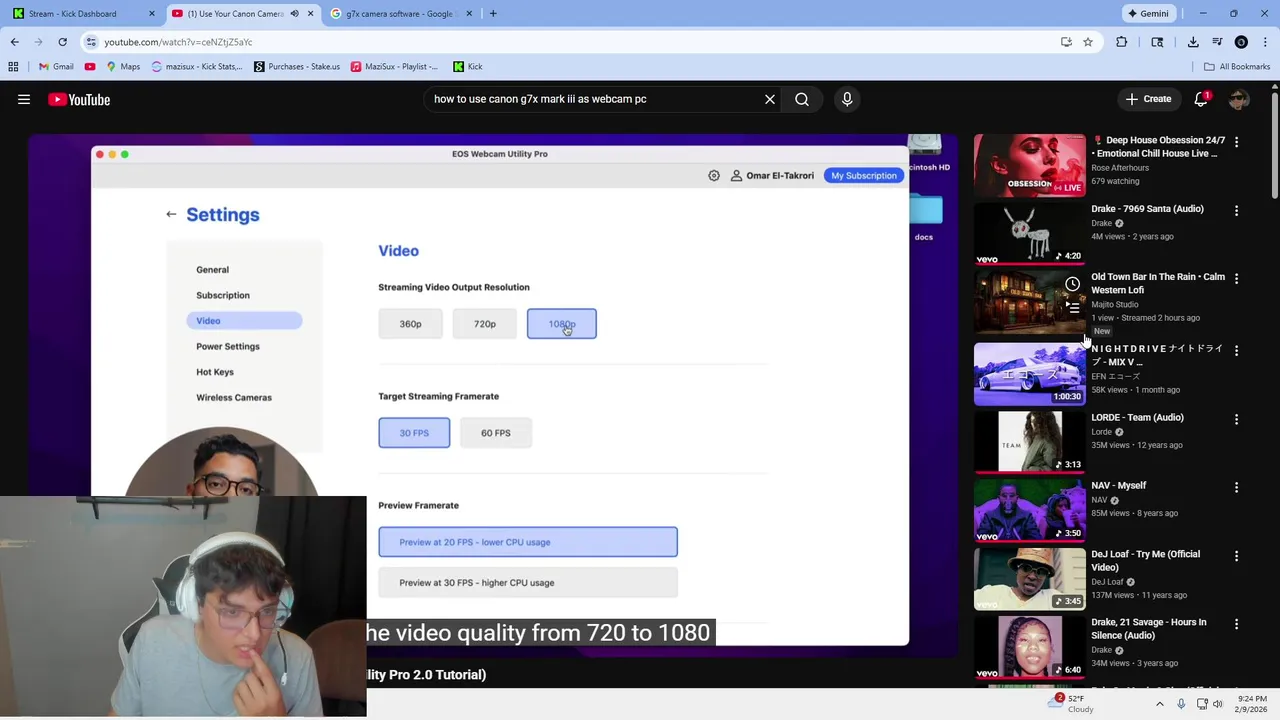Image resolution: width=1280 pixels, height=720 pixels.
Task: Open MaziSux - Playlist bookmark
Action: pos(394,66)
